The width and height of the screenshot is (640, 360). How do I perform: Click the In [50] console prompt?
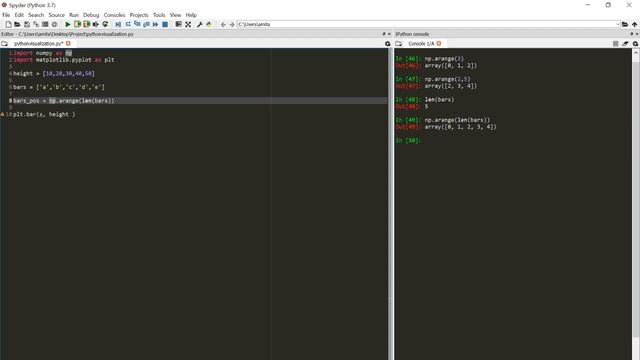408,140
